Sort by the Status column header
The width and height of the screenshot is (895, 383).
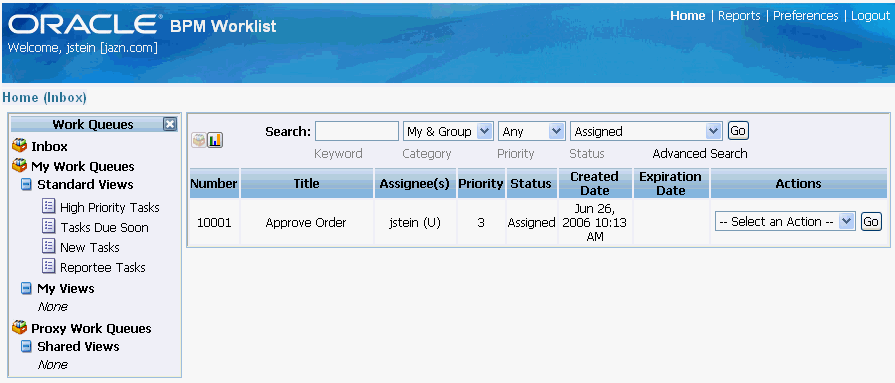click(531, 183)
